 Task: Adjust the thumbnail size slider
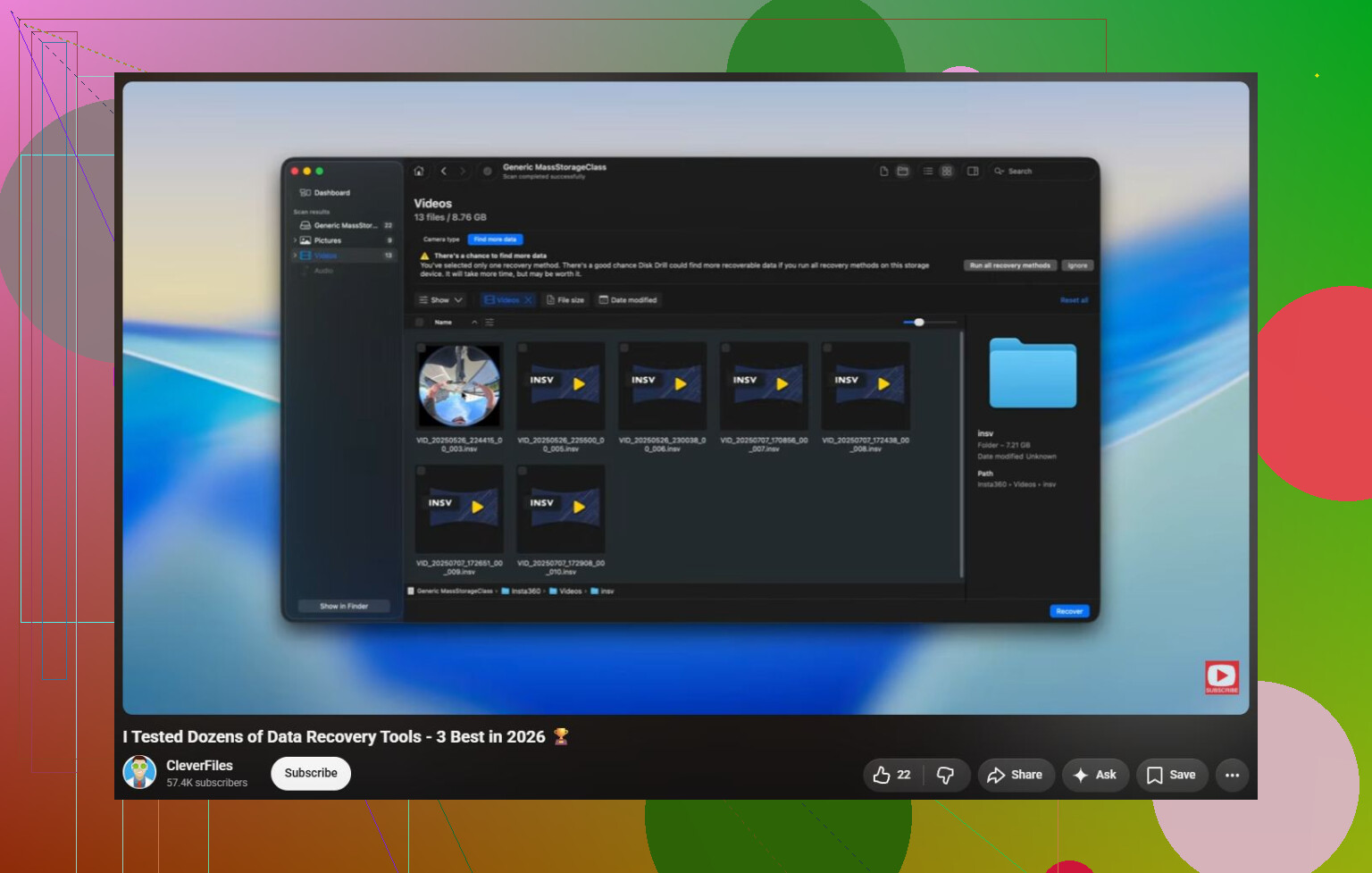point(919,322)
